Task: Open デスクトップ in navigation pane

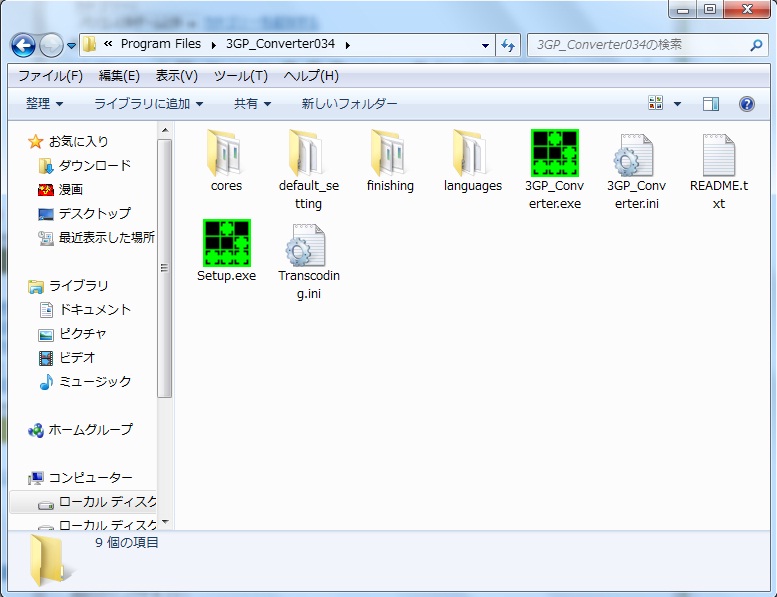Action: [x=85, y=214]
